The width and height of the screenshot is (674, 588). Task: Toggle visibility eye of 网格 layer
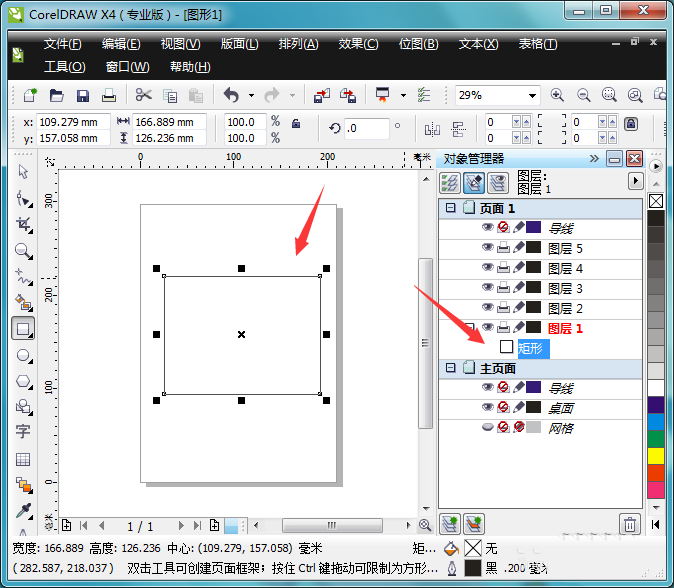(x=487, y=427)
